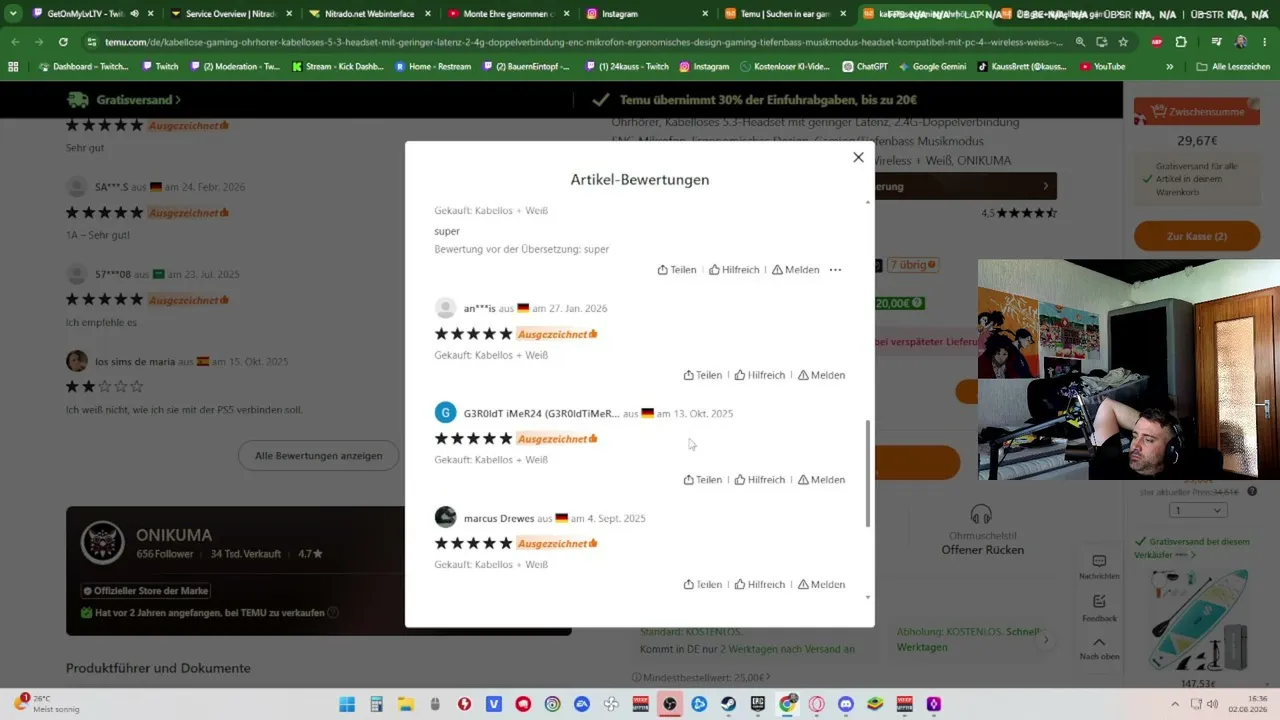The height and width of the screenshot is (720, 1280).
Task: Click the reviews dialog scrollbar thumb
Action: tap(867, 473)
